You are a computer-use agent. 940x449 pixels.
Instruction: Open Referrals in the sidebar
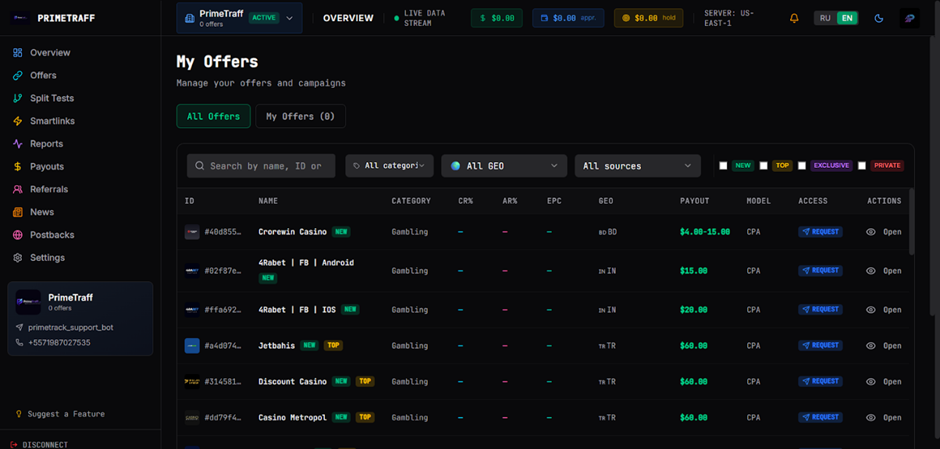click(x=49, y=189)
